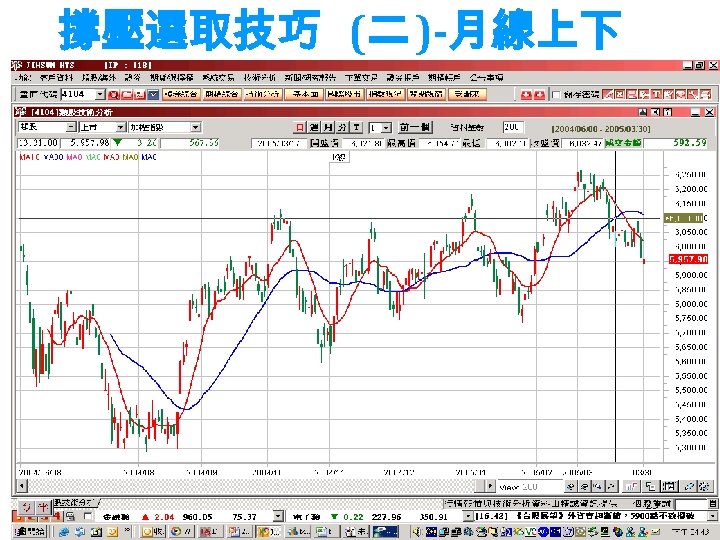The width and height of the screenshot is (720, 540).
Task: Expand the index selection combo box
Action: [x=196, y=127]
